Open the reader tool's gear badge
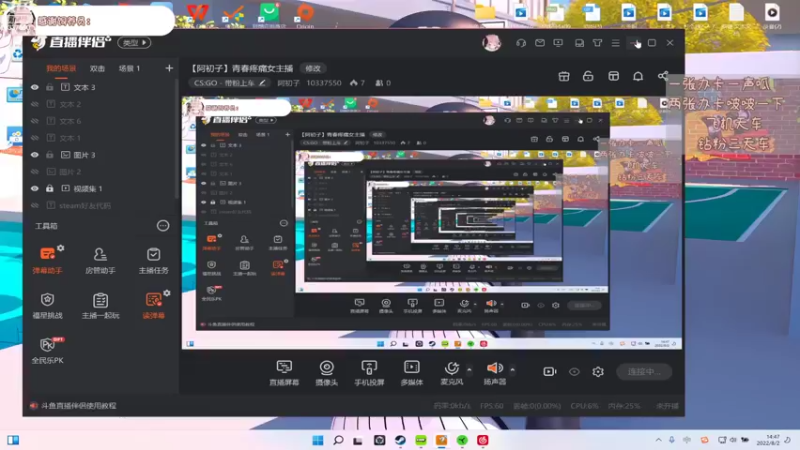The height and width of the screenshot is (450, 800). tap(167, 293)
